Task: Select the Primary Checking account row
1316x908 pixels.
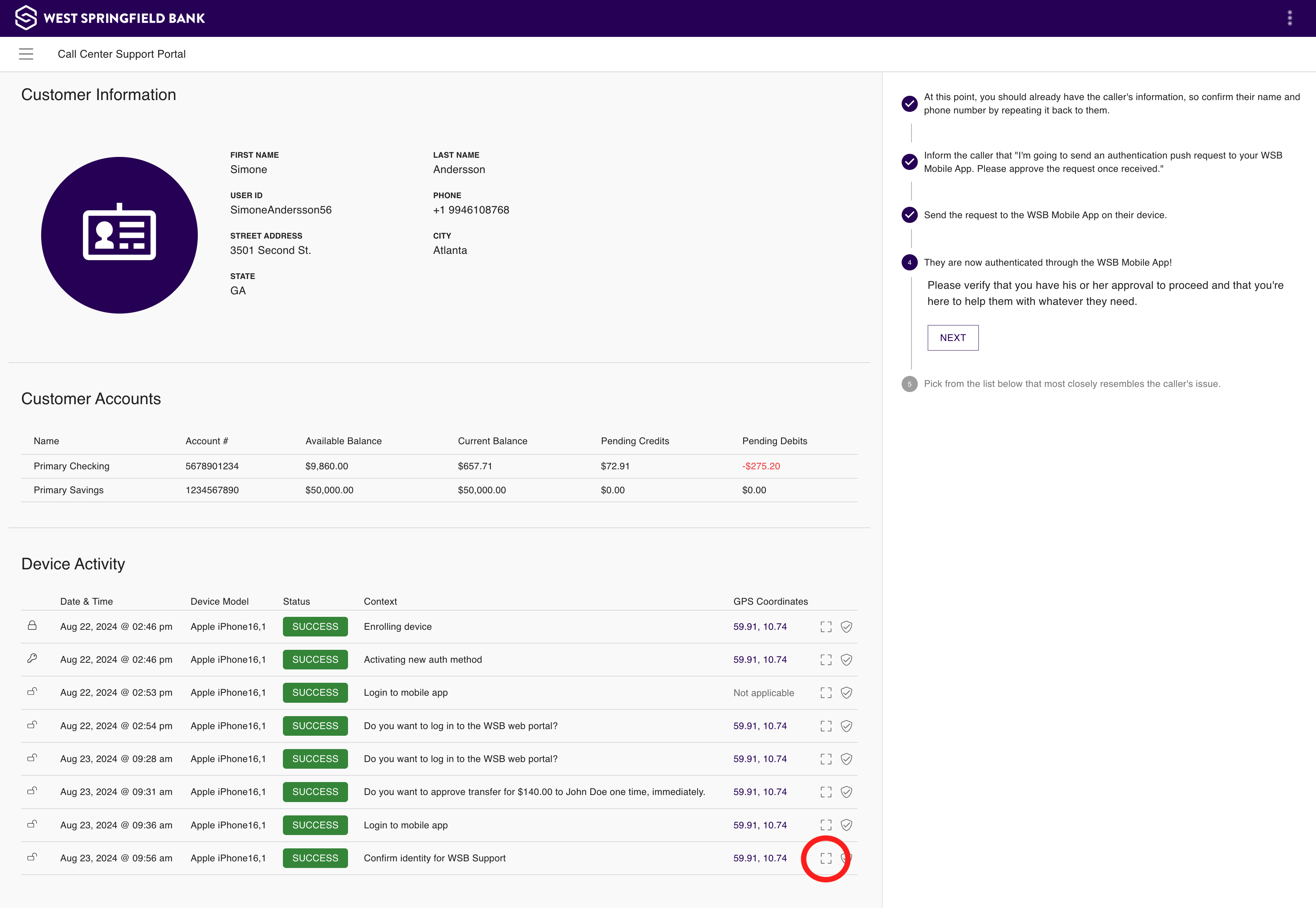Action: point(72,466)
